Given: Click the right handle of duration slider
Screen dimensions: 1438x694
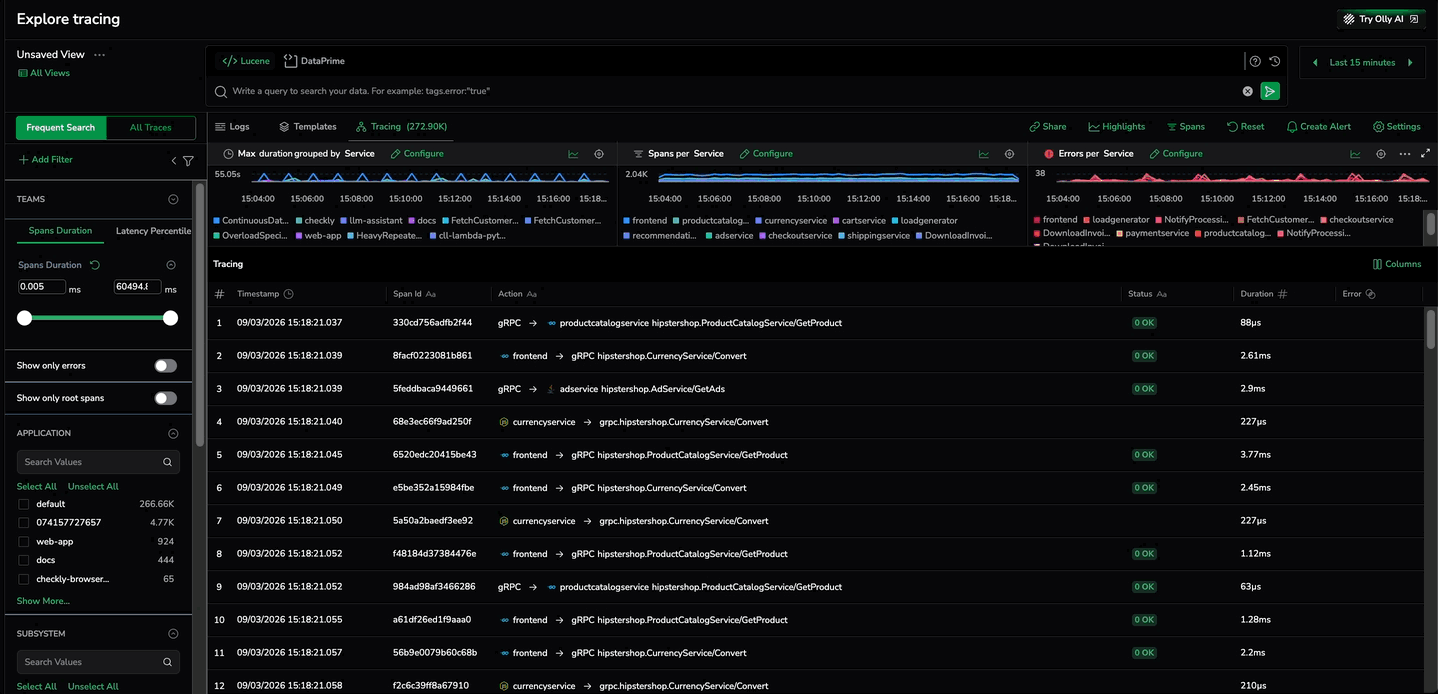Looking at the screenshot, I should [x=170, y=318].
